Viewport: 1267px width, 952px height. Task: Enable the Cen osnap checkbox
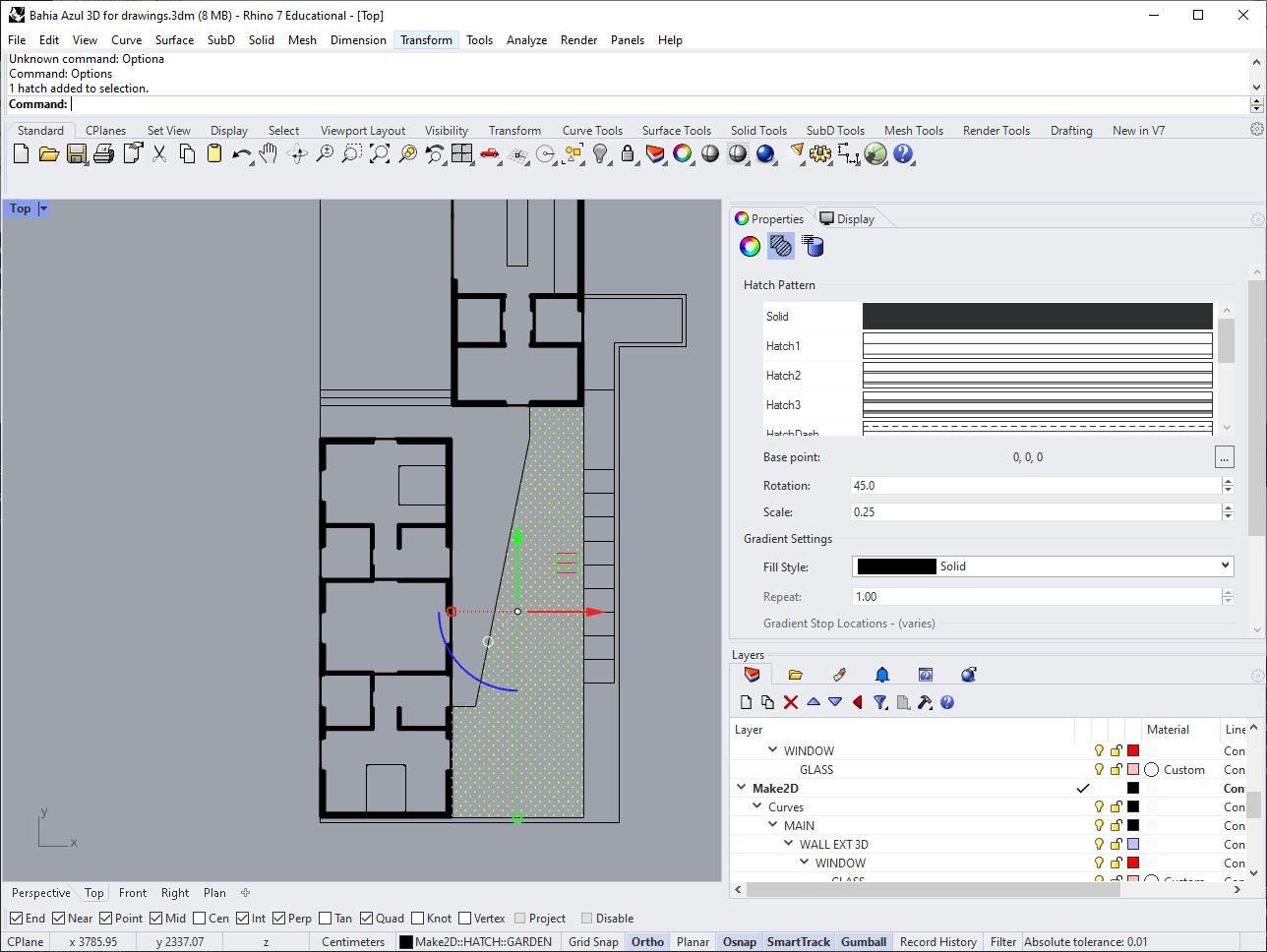point(200,919)
